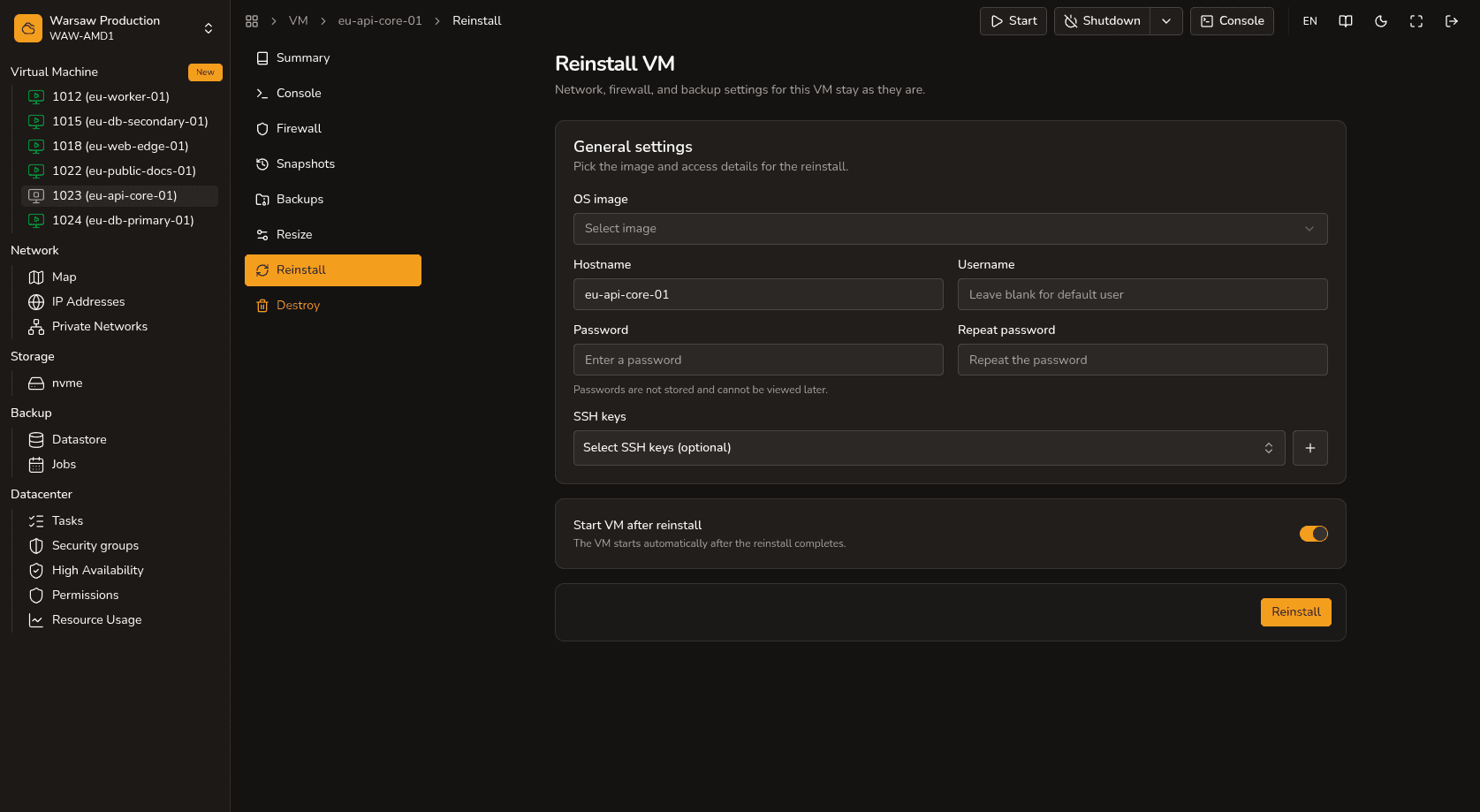Open backup Jobs calendar icon
This screenshot has width=1480, height=812.
click(x=36, y=465)
